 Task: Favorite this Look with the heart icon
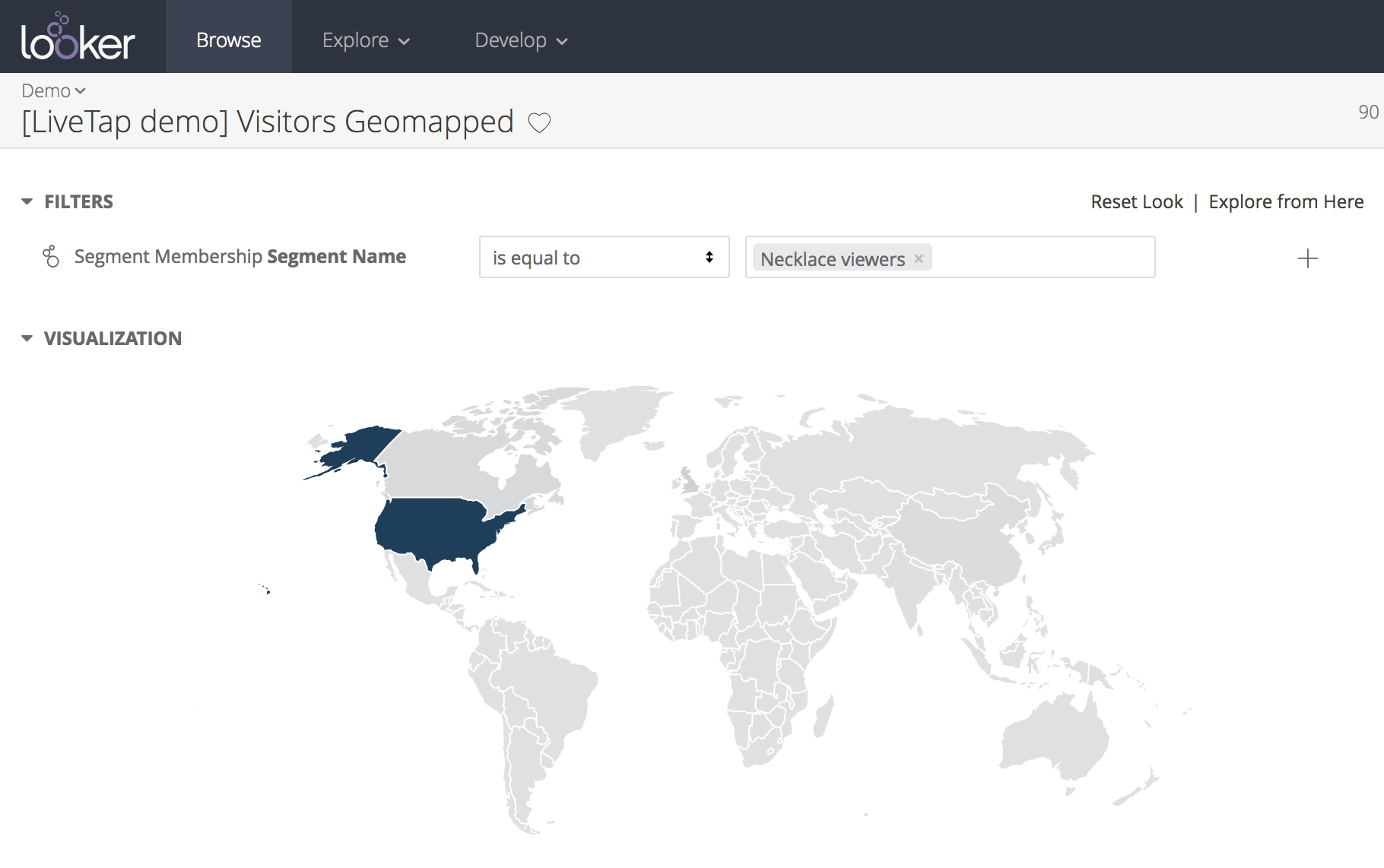coord(539,122)
